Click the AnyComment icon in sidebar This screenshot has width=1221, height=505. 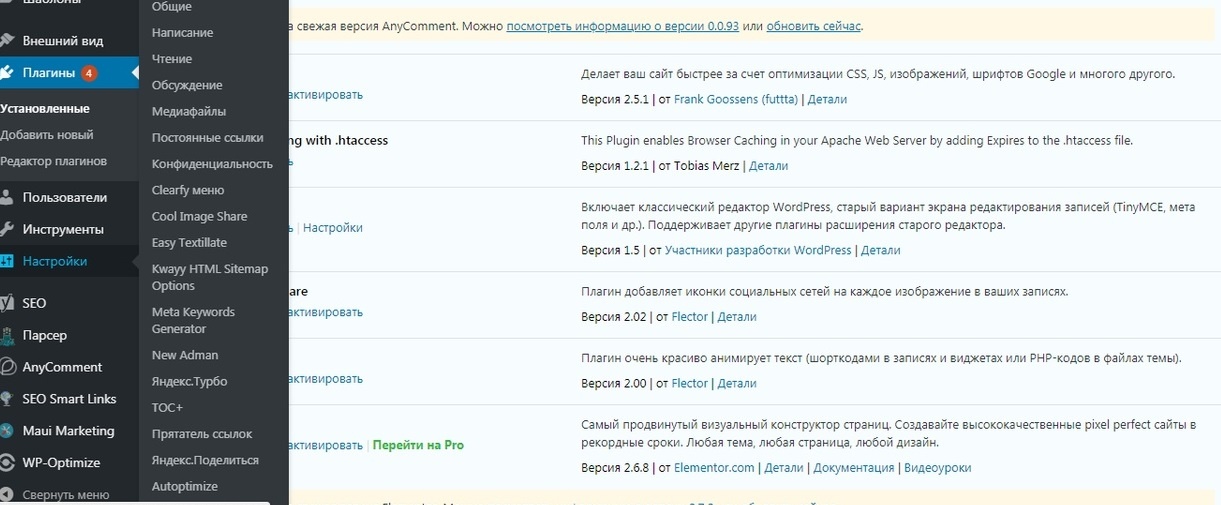click(x=6, y=367)
